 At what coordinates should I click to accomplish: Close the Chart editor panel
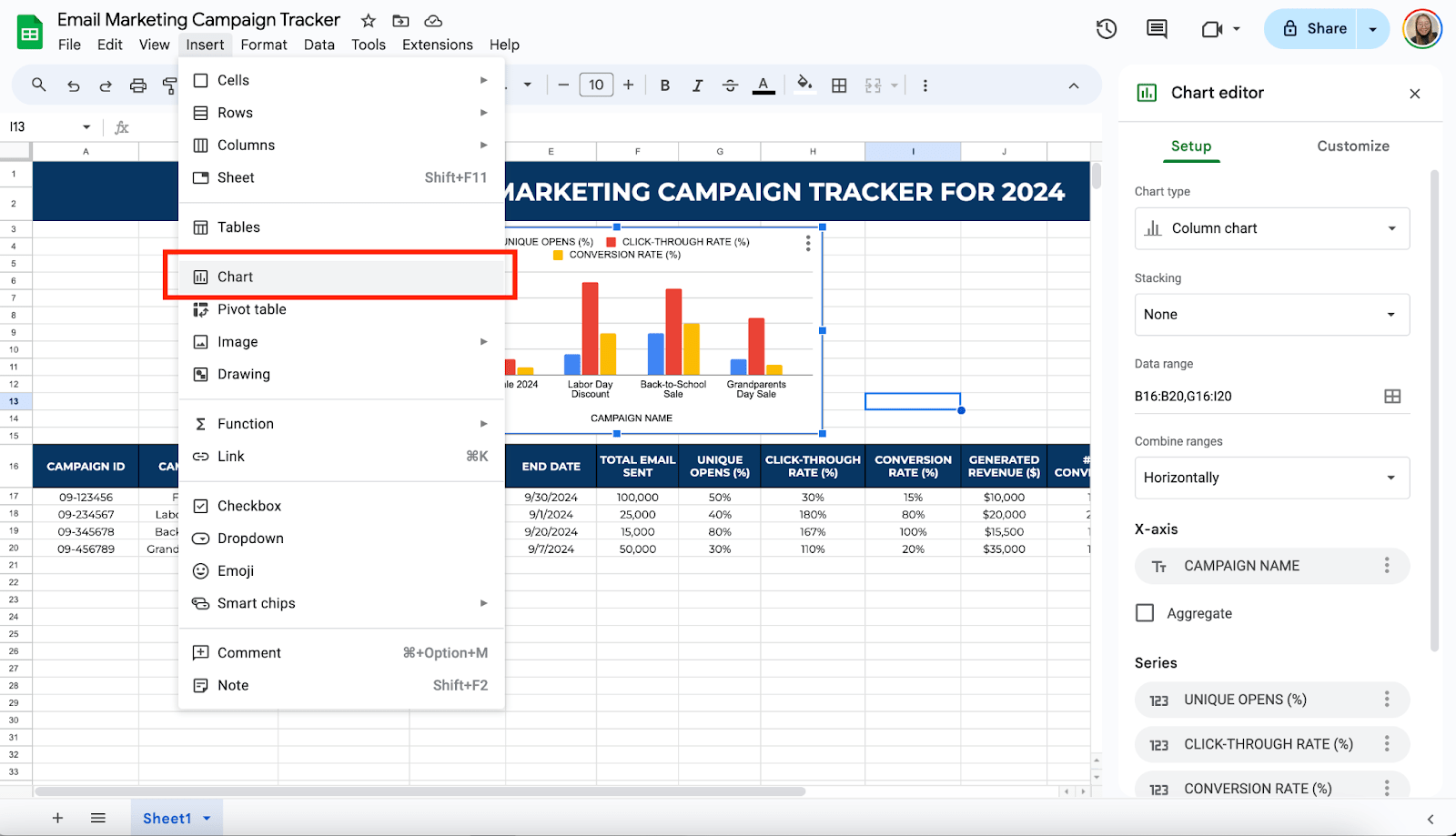point(1415,94)
